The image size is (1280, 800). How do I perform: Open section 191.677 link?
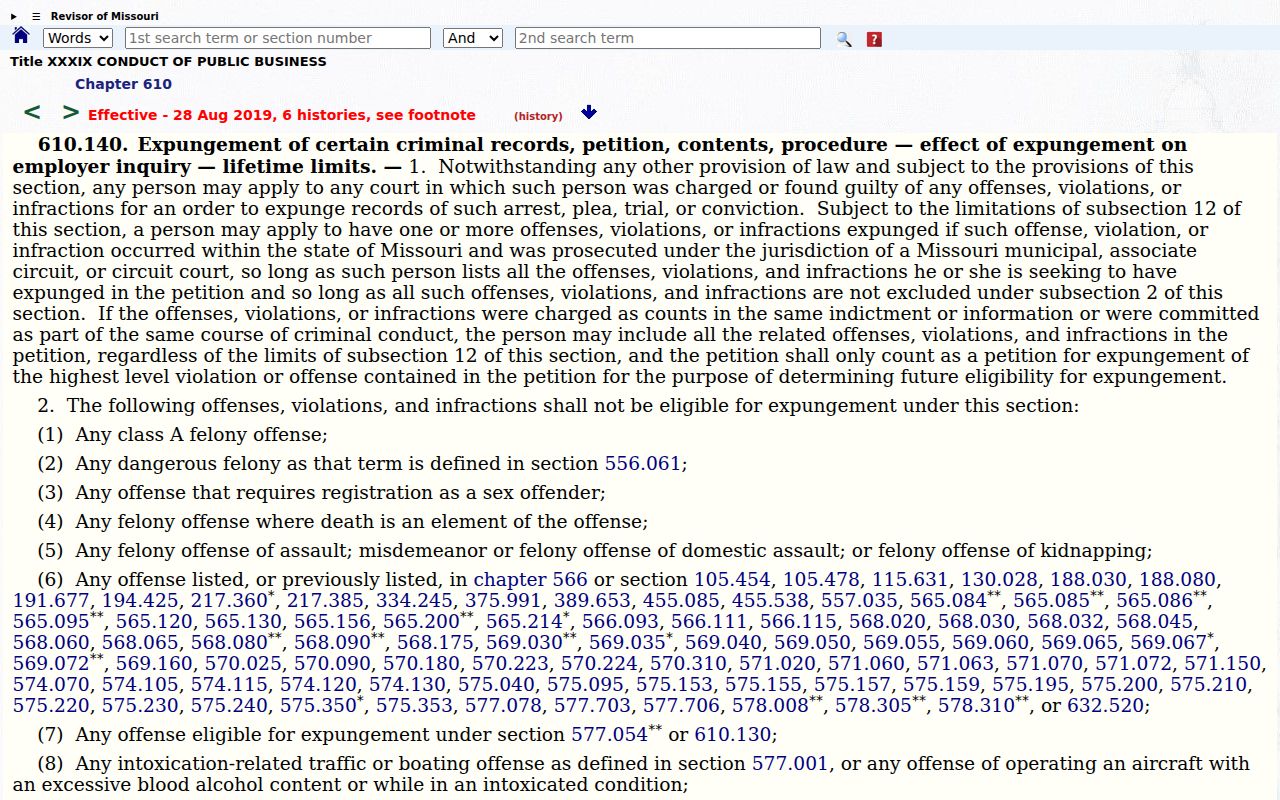[x=51, y=601]
